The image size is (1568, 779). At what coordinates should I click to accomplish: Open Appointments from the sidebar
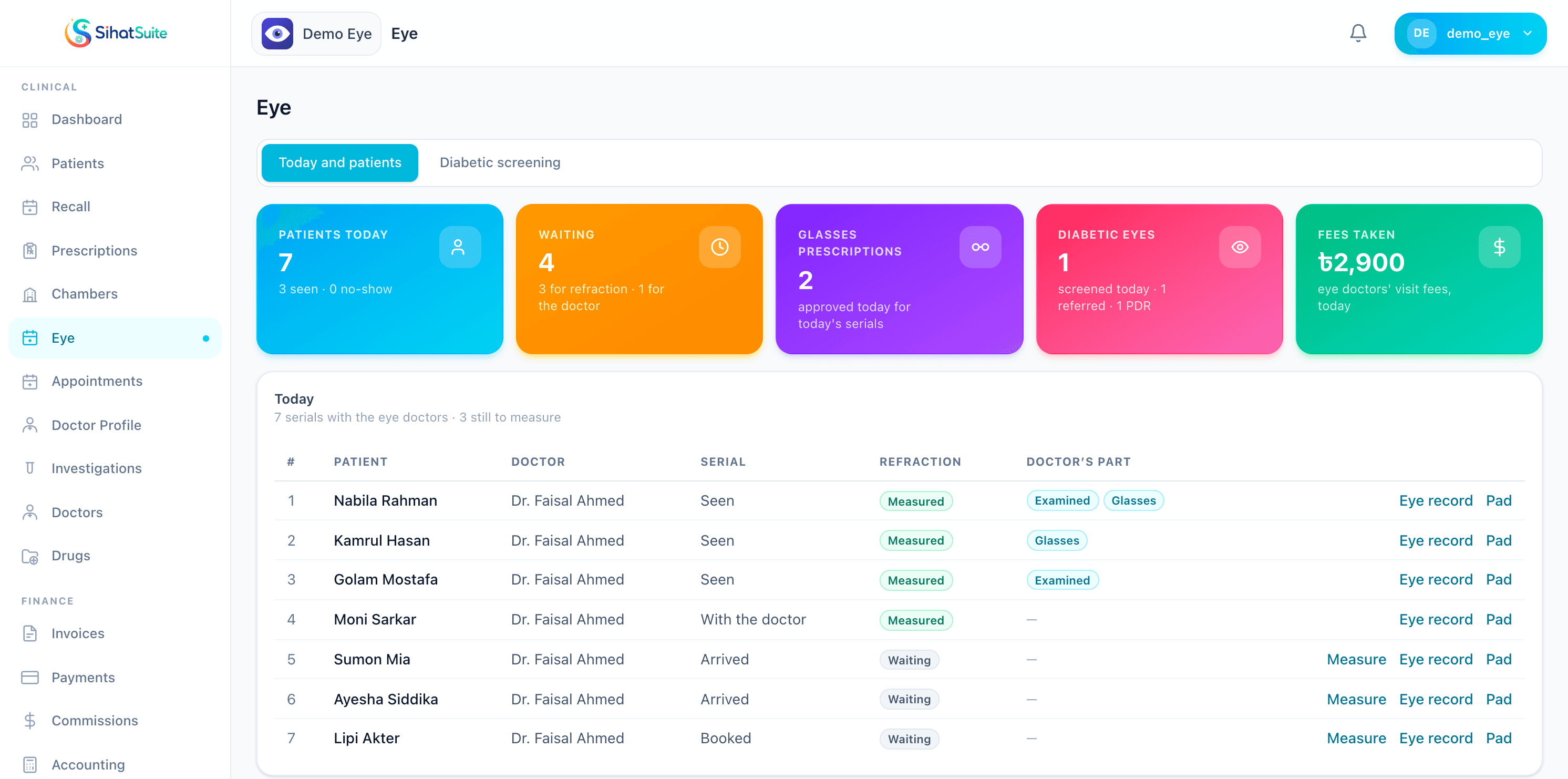click(x=115, y=381)
